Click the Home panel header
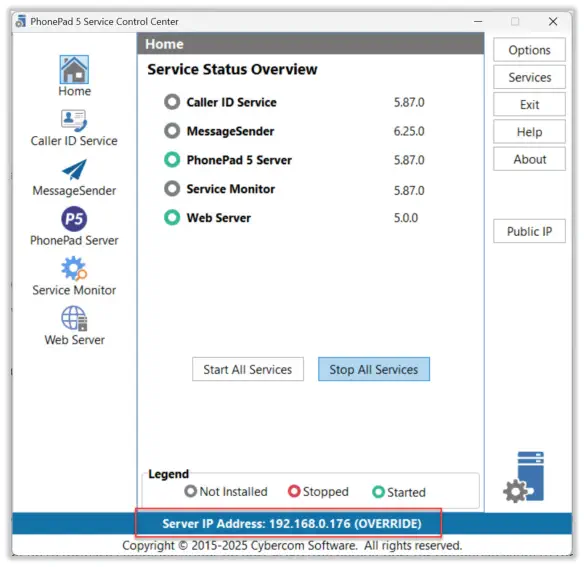The height and width of the screenshot is (567, 584). coord(310,44)
